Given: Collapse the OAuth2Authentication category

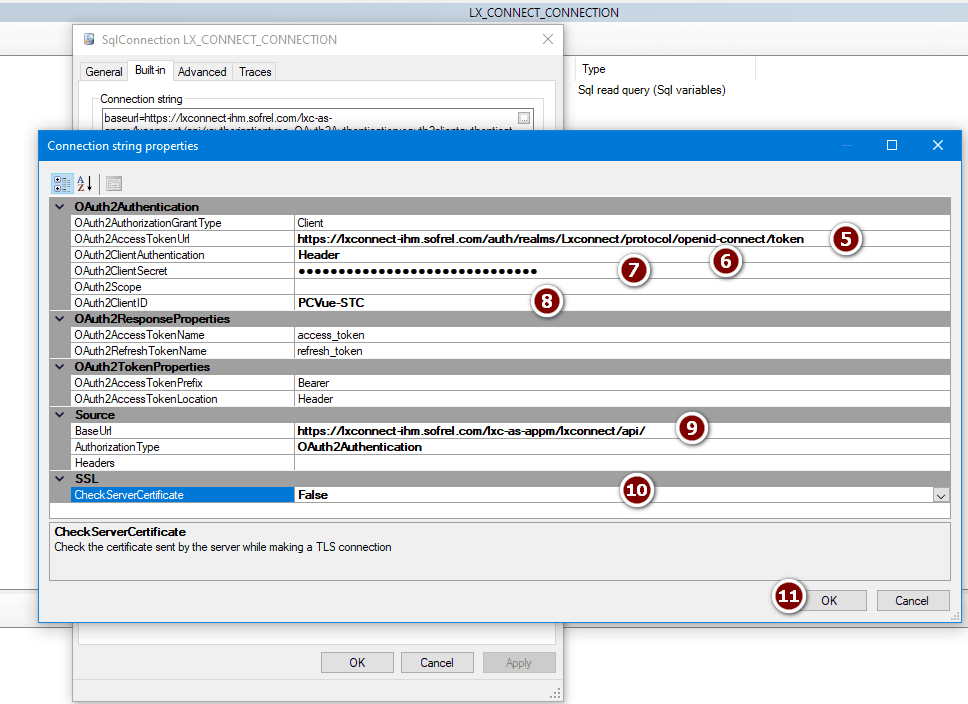Looking at the screenshot, I should (60, 207).
